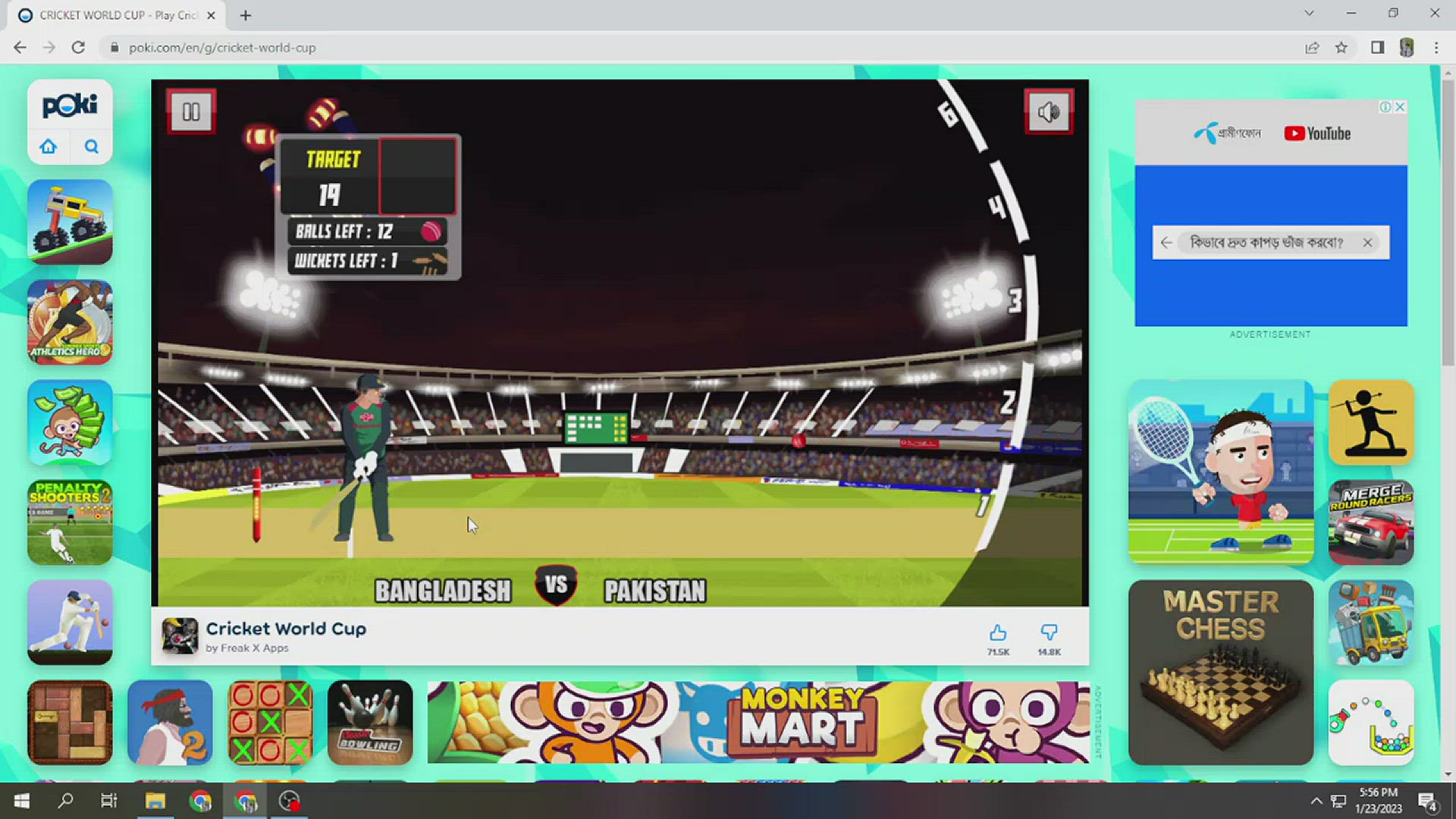Open Chrome's three-dot options menu
Viewport: 1456px width, 819px height.
point(1436,47)
